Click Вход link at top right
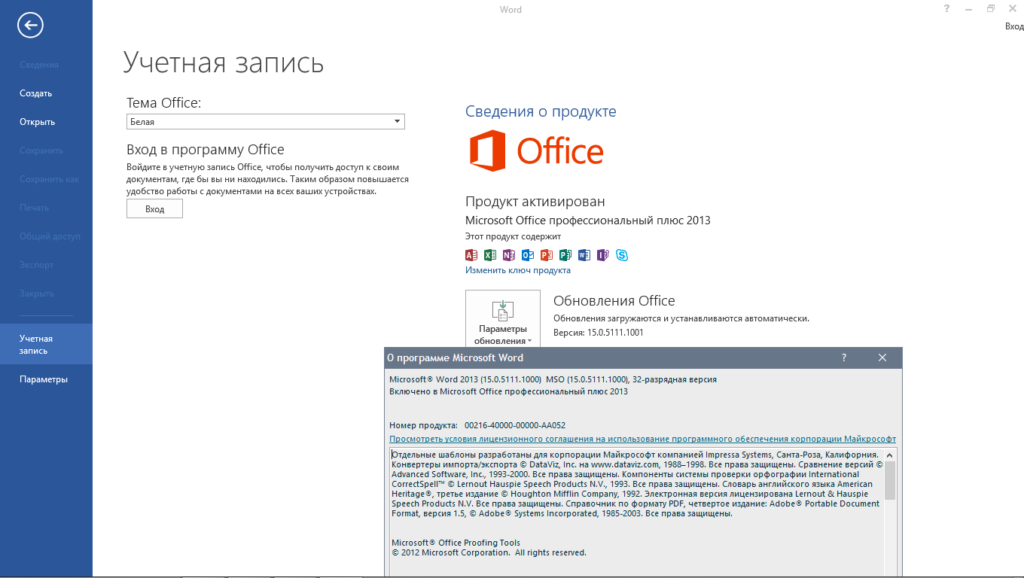 [x=1014, y=26]
